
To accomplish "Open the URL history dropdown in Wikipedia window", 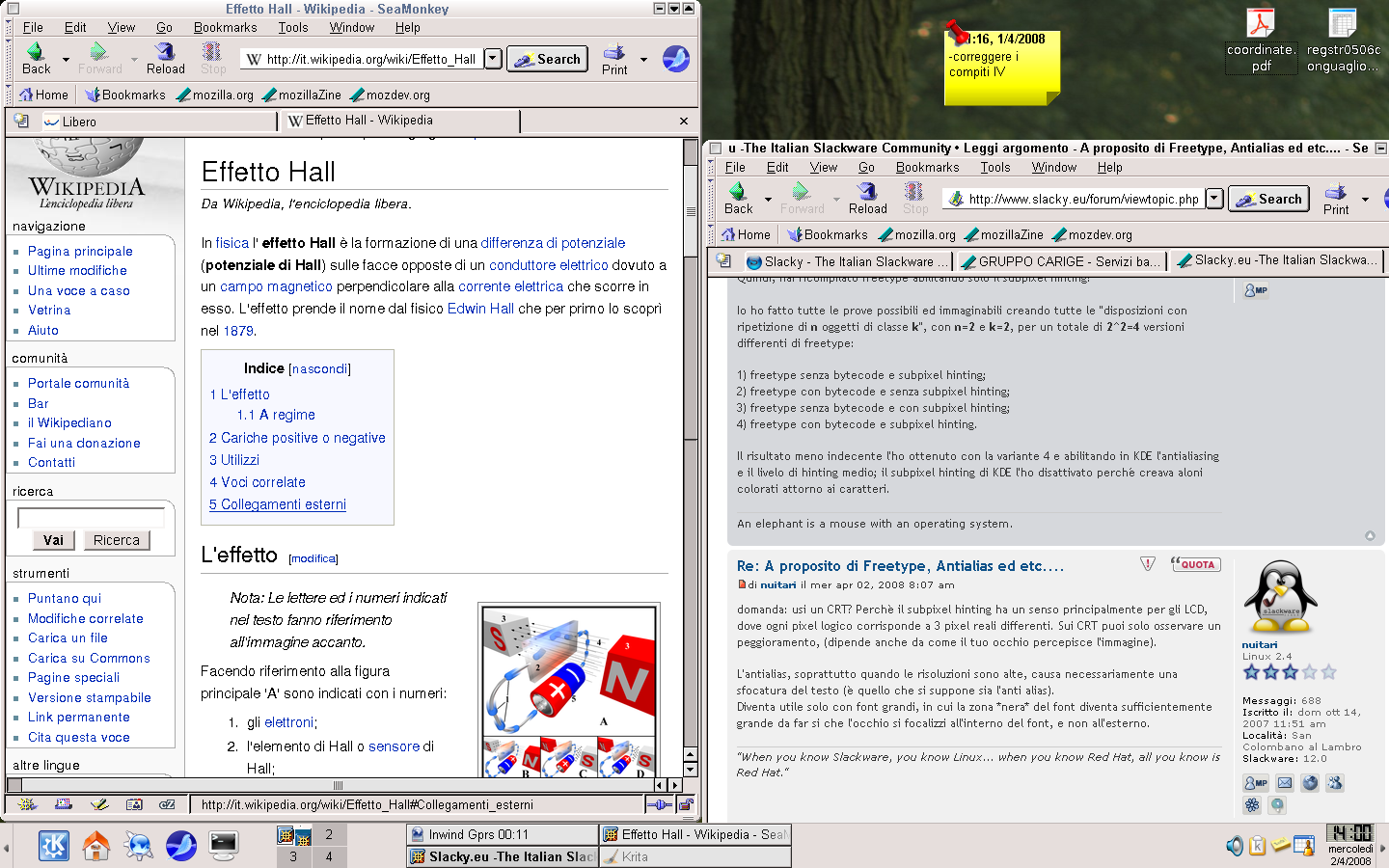I will click(x=493, y=59).
